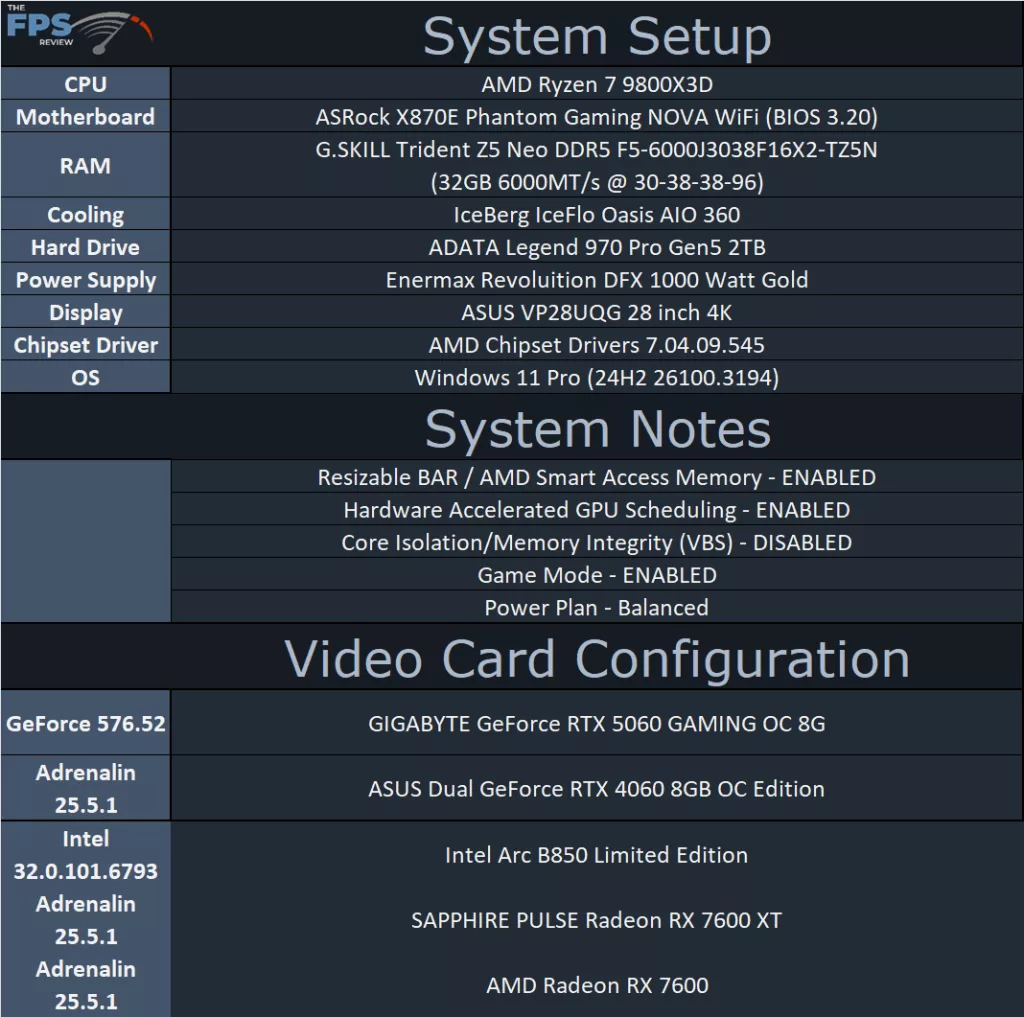1024x1017 pixels.
Task: Click the Hard Drive row label
Action: (x=86, y=248)
